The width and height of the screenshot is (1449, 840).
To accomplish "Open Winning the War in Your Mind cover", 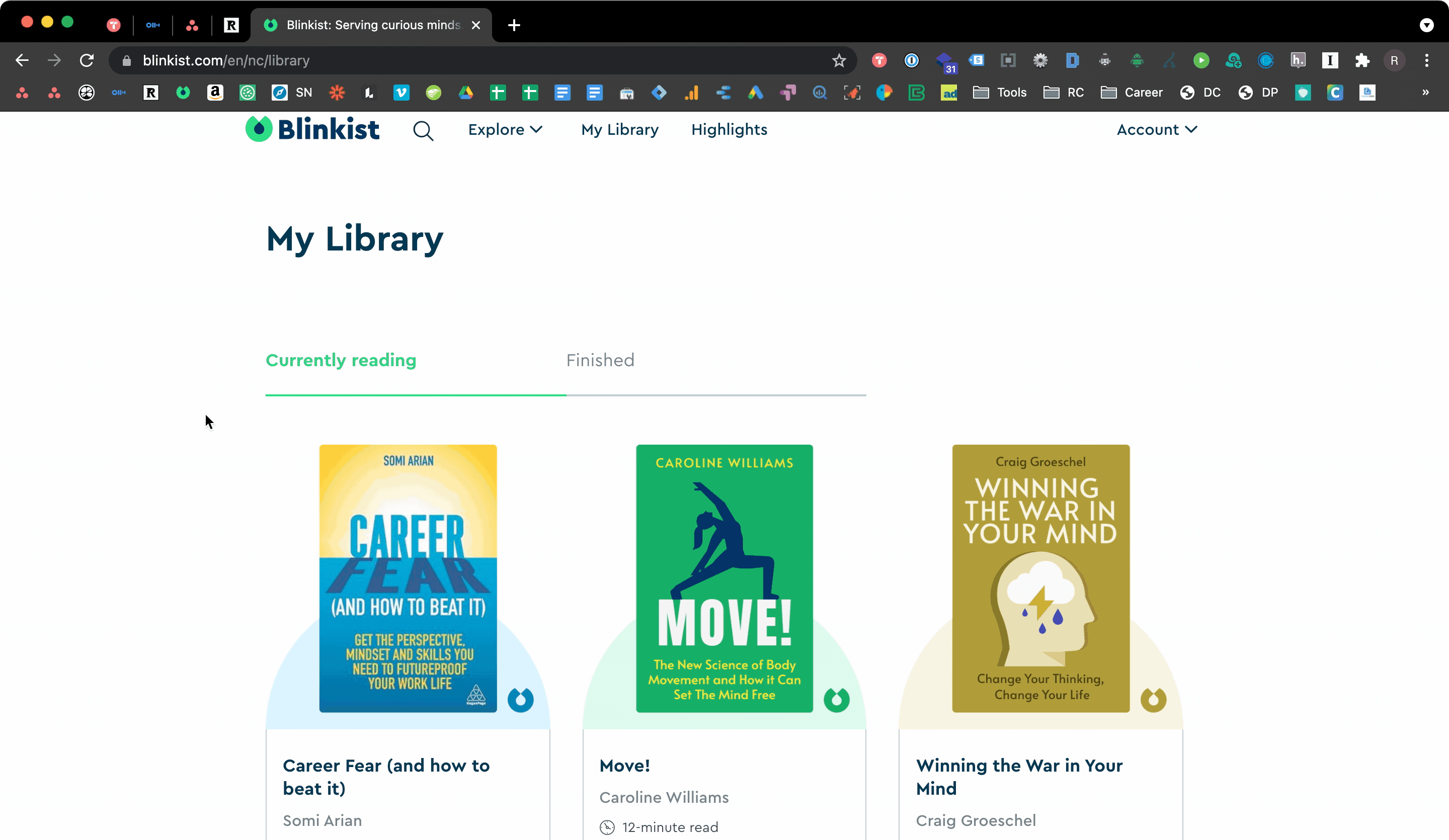I will 1040,578.
